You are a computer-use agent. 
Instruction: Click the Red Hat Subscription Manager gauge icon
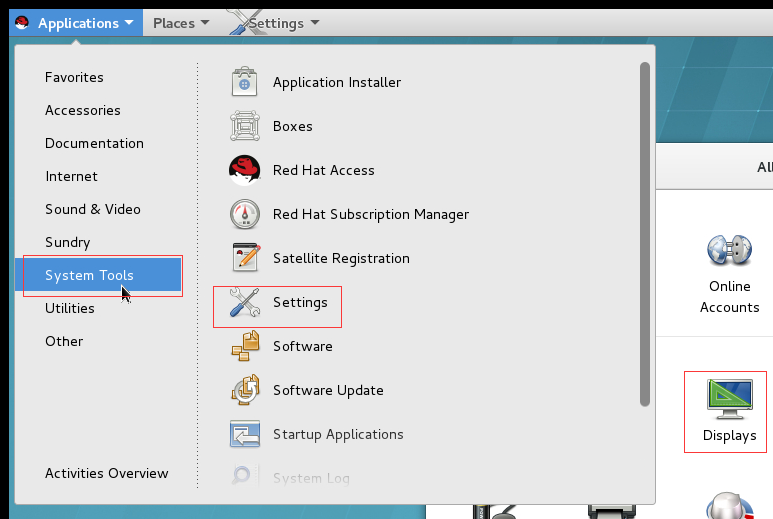click(245, 214)
